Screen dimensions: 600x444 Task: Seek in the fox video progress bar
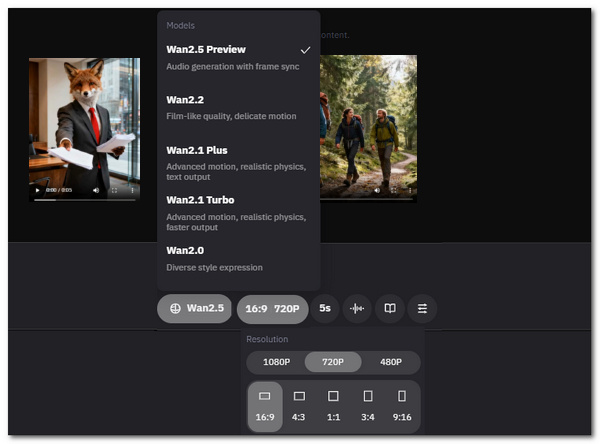tap(84, 200)
